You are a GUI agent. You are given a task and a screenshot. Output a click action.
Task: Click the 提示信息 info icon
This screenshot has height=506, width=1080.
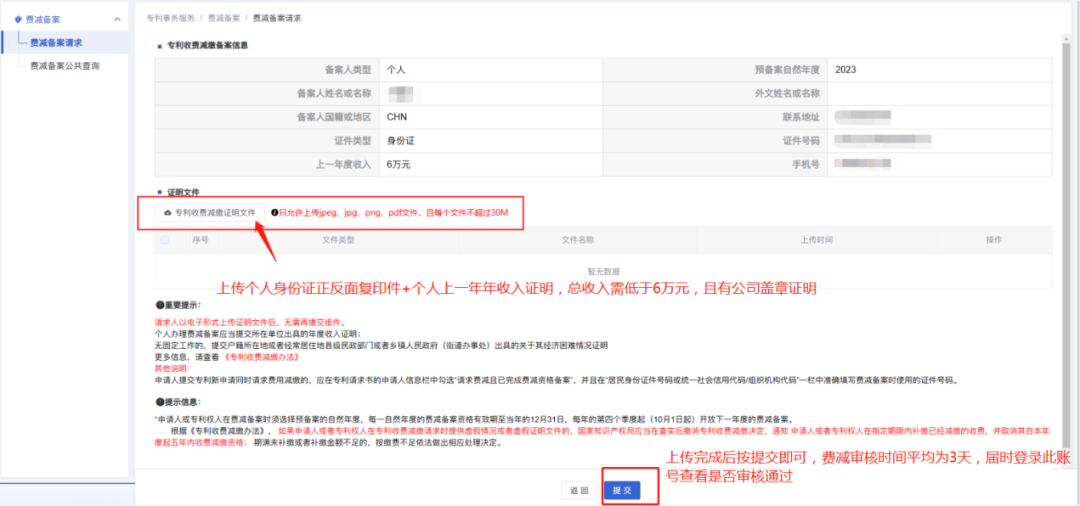coord(159,402)
